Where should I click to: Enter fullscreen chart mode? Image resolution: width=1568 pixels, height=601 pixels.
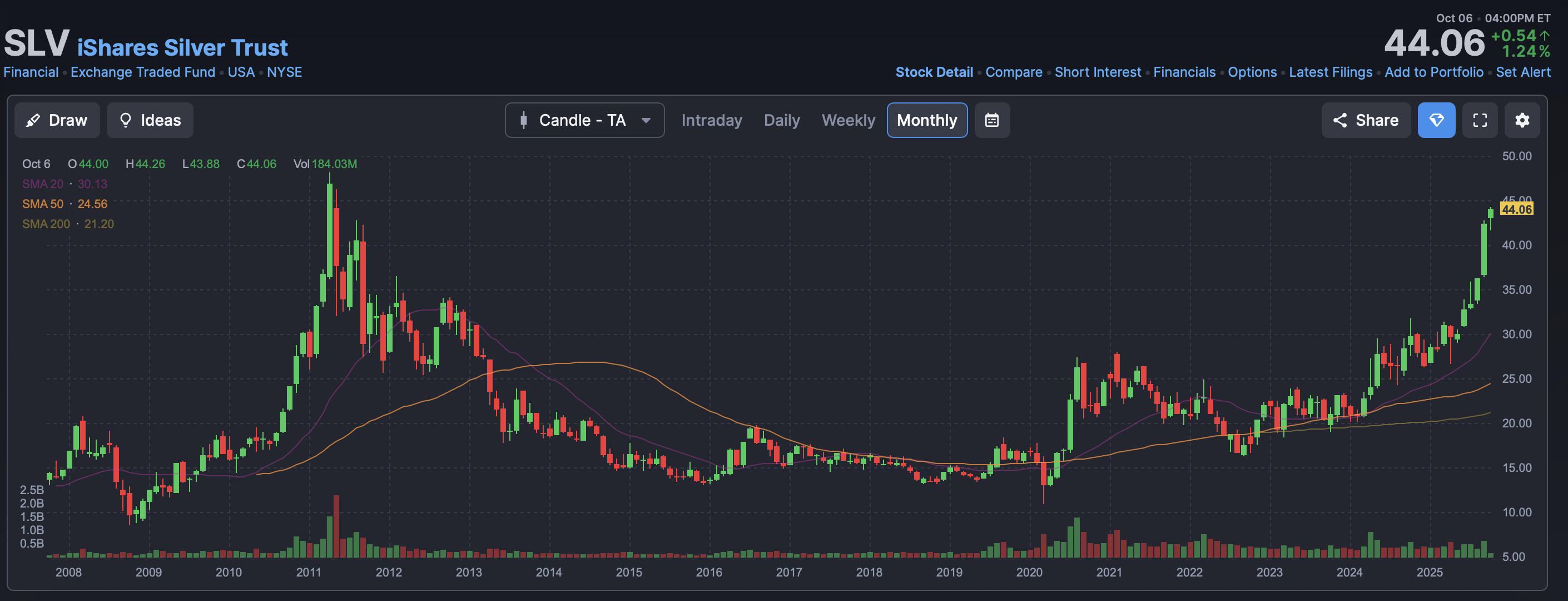[x=1480, y=120]
